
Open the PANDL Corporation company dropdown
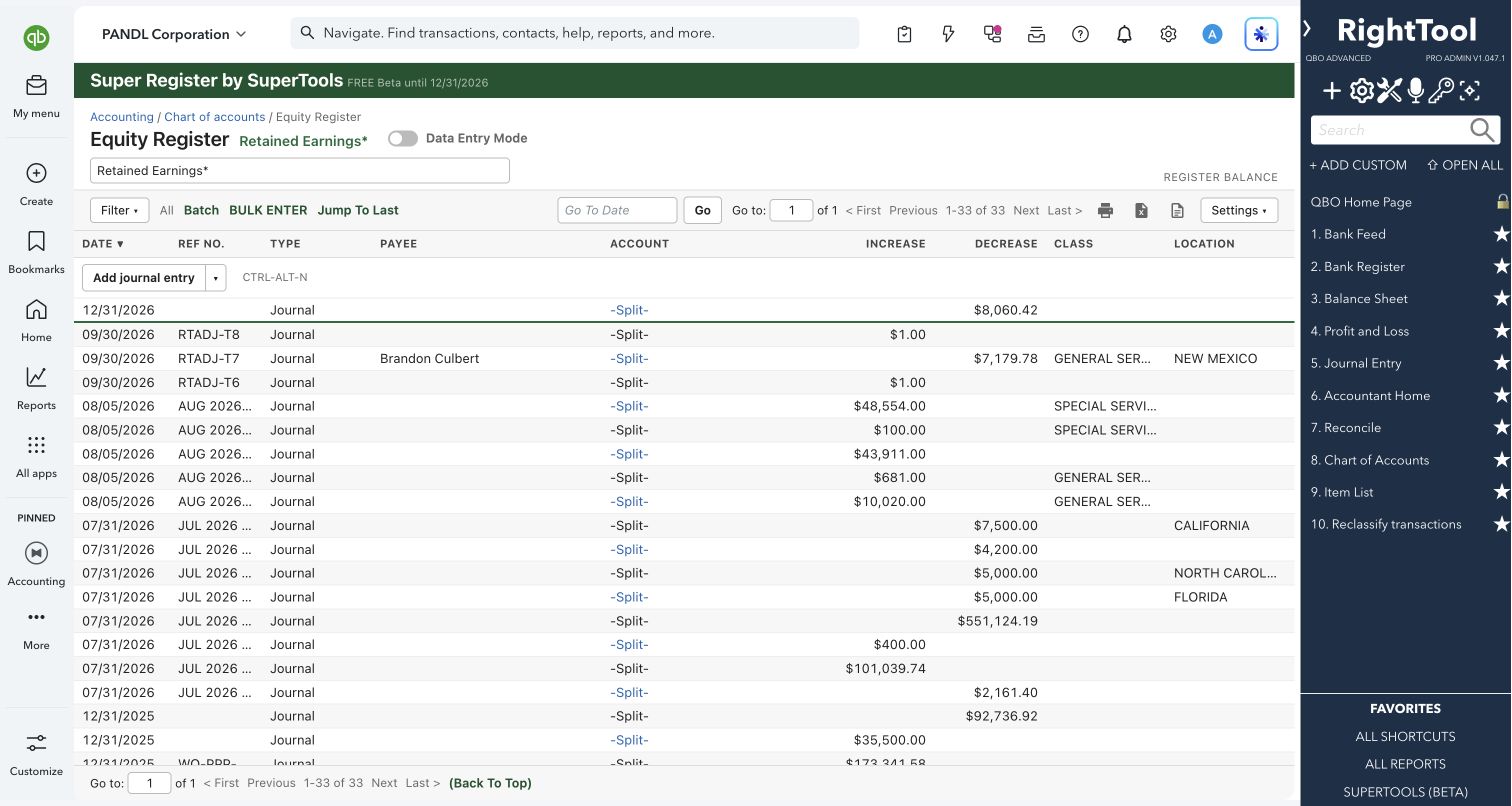tap(174, 34)
